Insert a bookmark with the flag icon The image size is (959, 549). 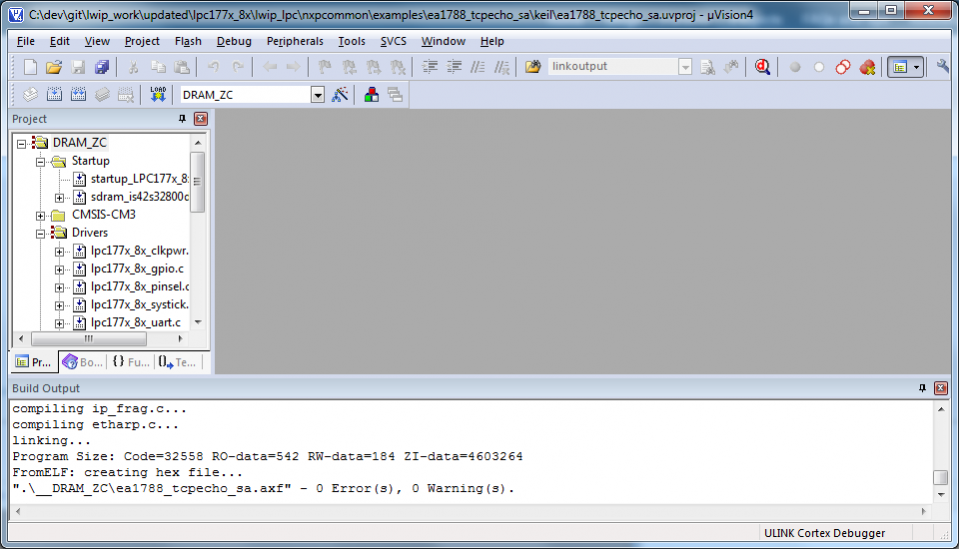tap(325, 67)
